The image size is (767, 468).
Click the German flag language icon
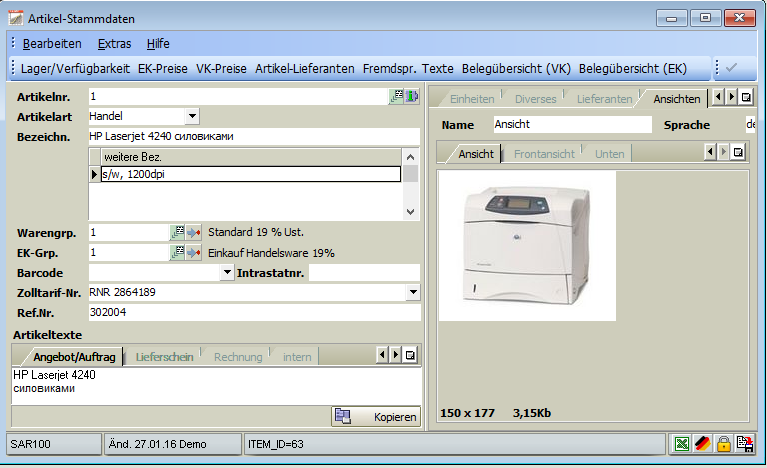click(x=702, y=444)
